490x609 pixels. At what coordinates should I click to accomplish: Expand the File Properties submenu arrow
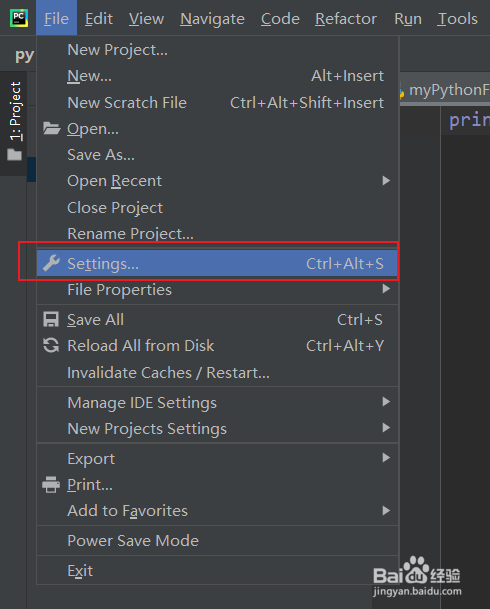click(x=386, y=289)
